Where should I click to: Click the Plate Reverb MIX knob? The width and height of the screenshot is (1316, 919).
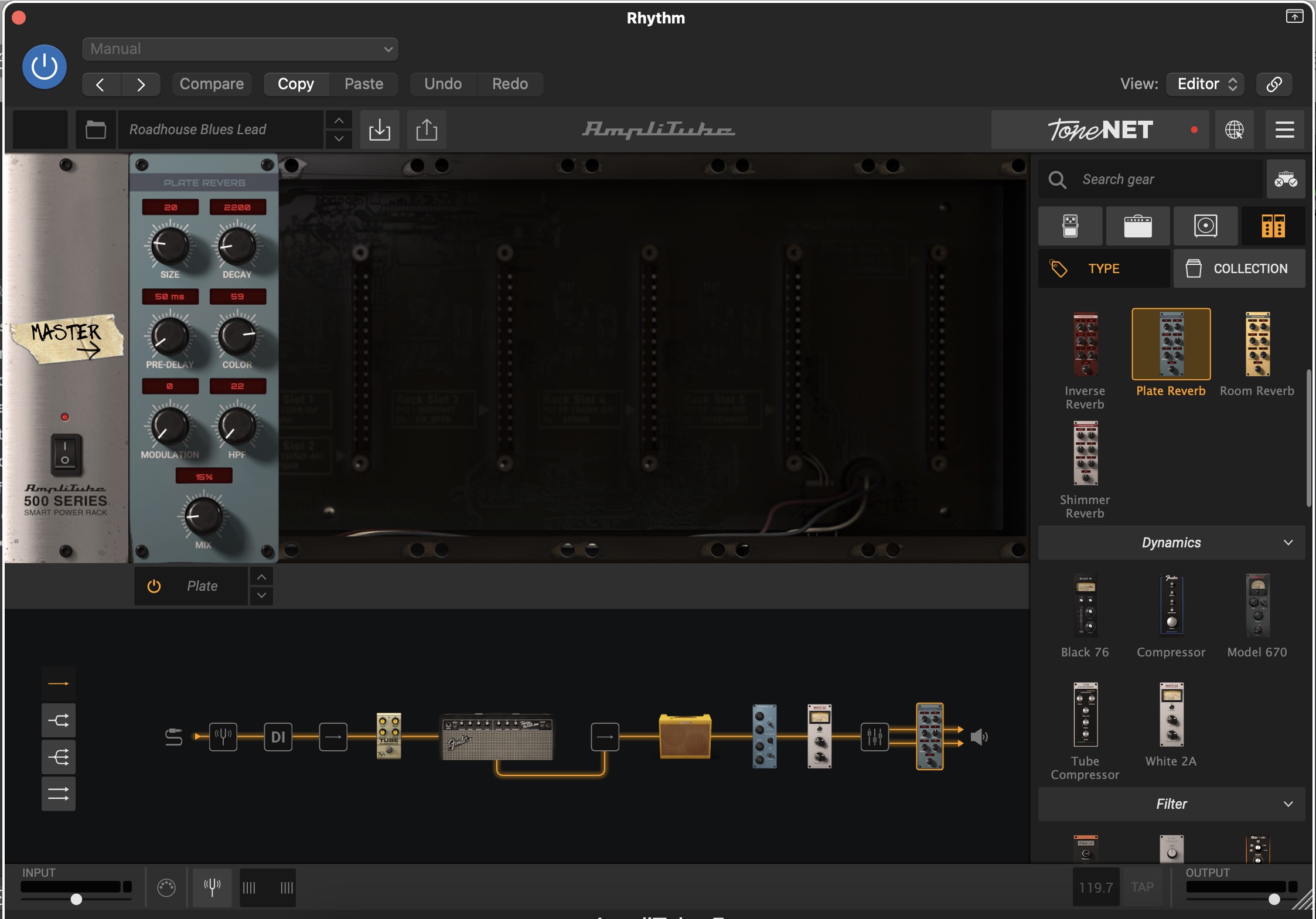click(203, 516)
